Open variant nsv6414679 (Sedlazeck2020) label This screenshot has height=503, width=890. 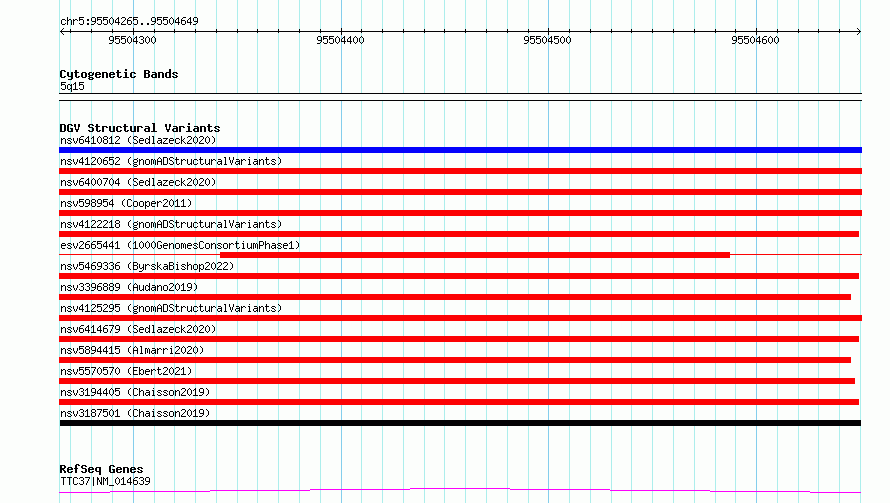coord(138,329)
